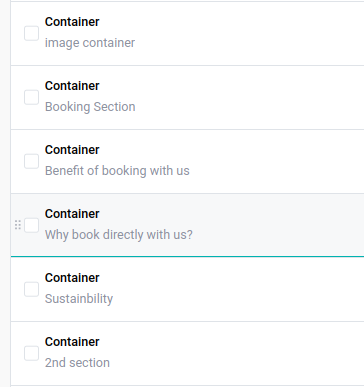Open the Container title above 'Sustainbility'
The width and height of the screenshot is (364, 387).
click(x=72, y=278)
